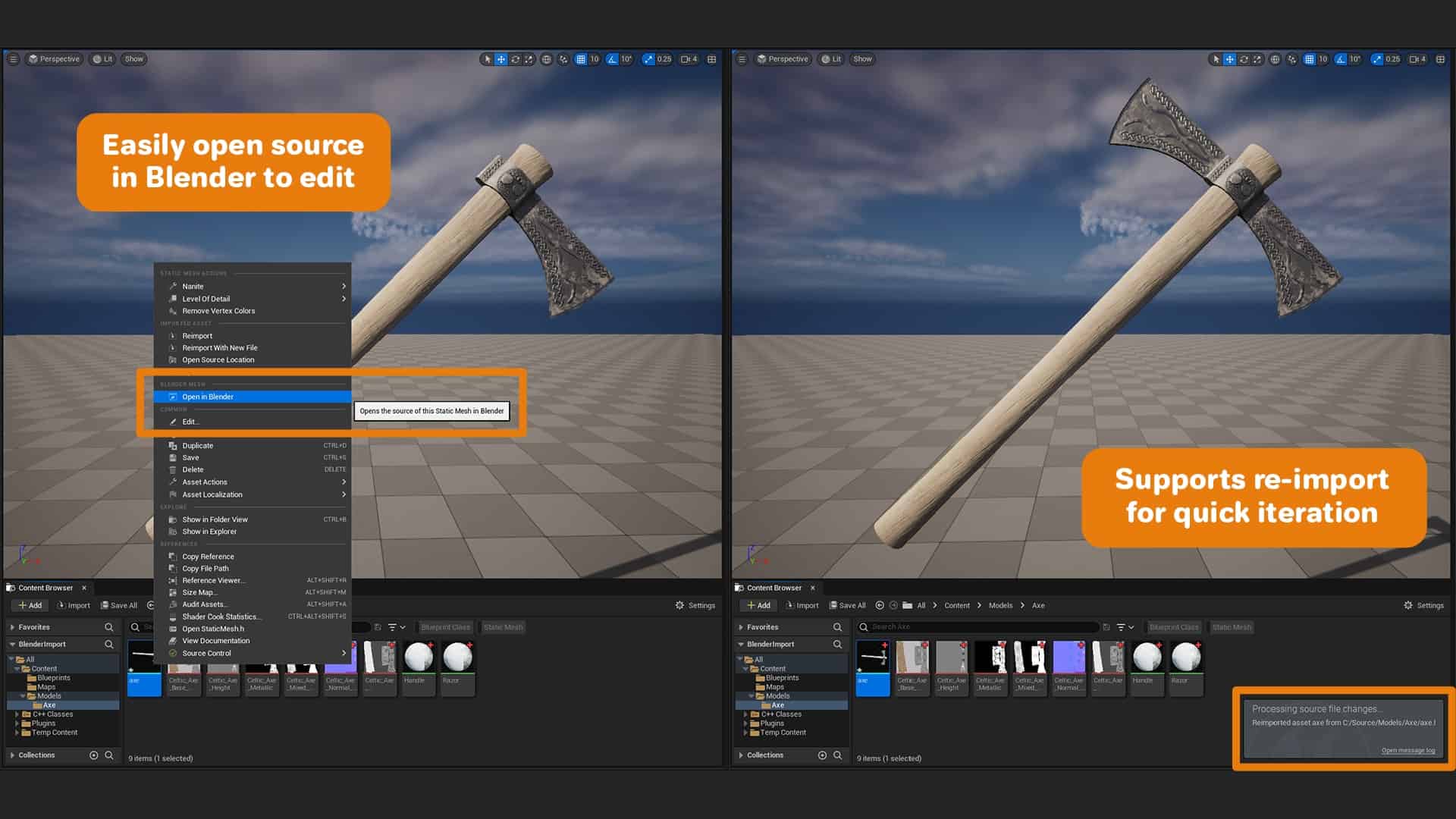This screenshot has width=1456, height=819.
Task: Click the Save All icon in the Content Browser
Action: pos(118,605)
